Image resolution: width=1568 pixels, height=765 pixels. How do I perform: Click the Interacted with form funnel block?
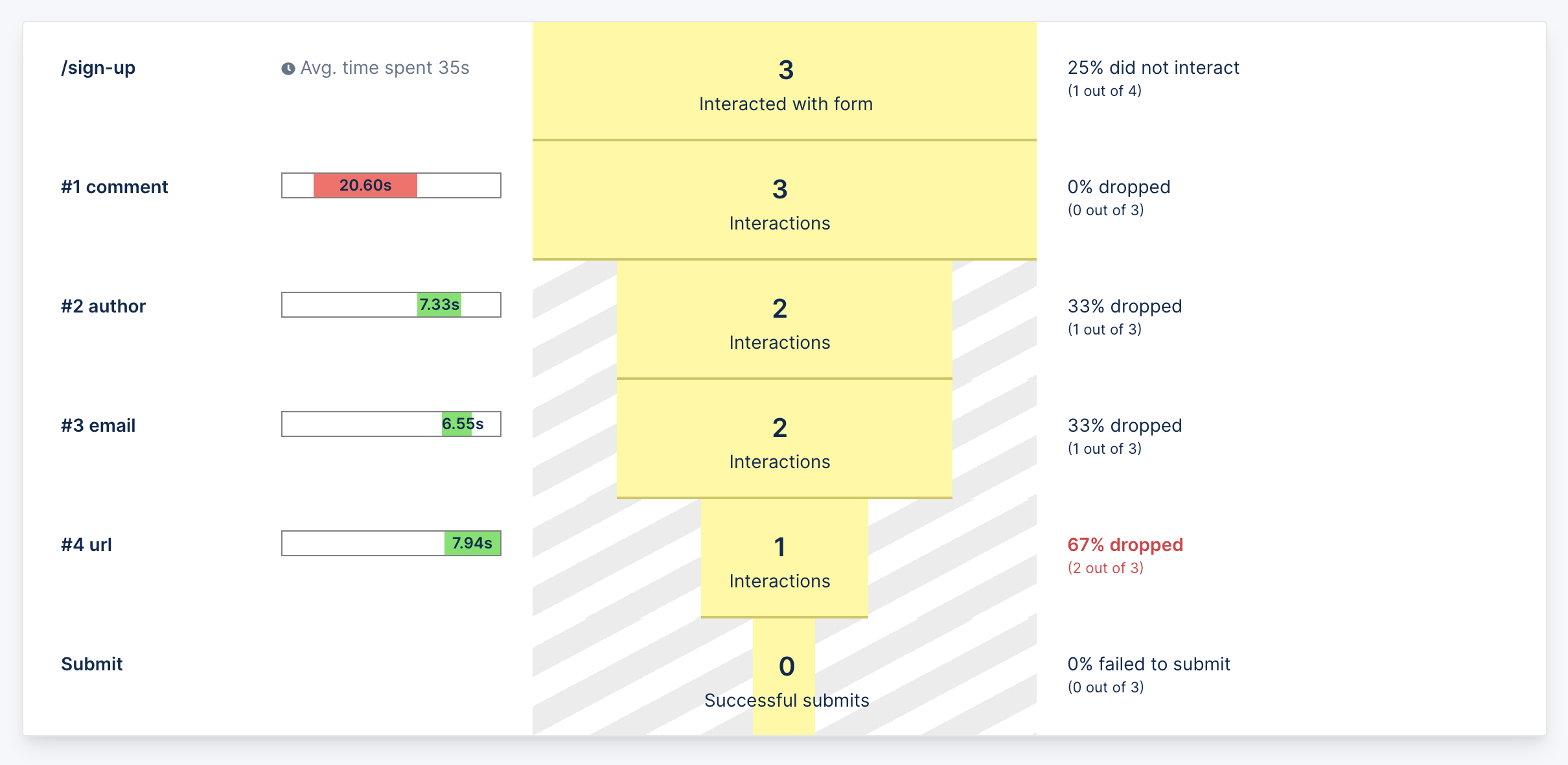point(785,81)
